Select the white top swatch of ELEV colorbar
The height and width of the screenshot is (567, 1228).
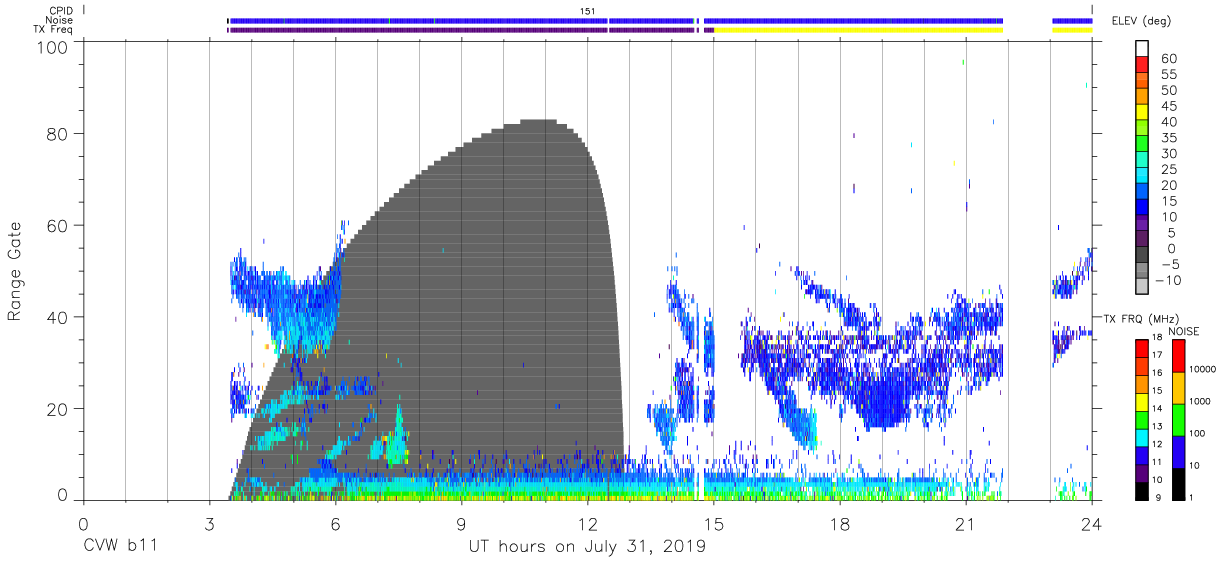click(1142, 49)
